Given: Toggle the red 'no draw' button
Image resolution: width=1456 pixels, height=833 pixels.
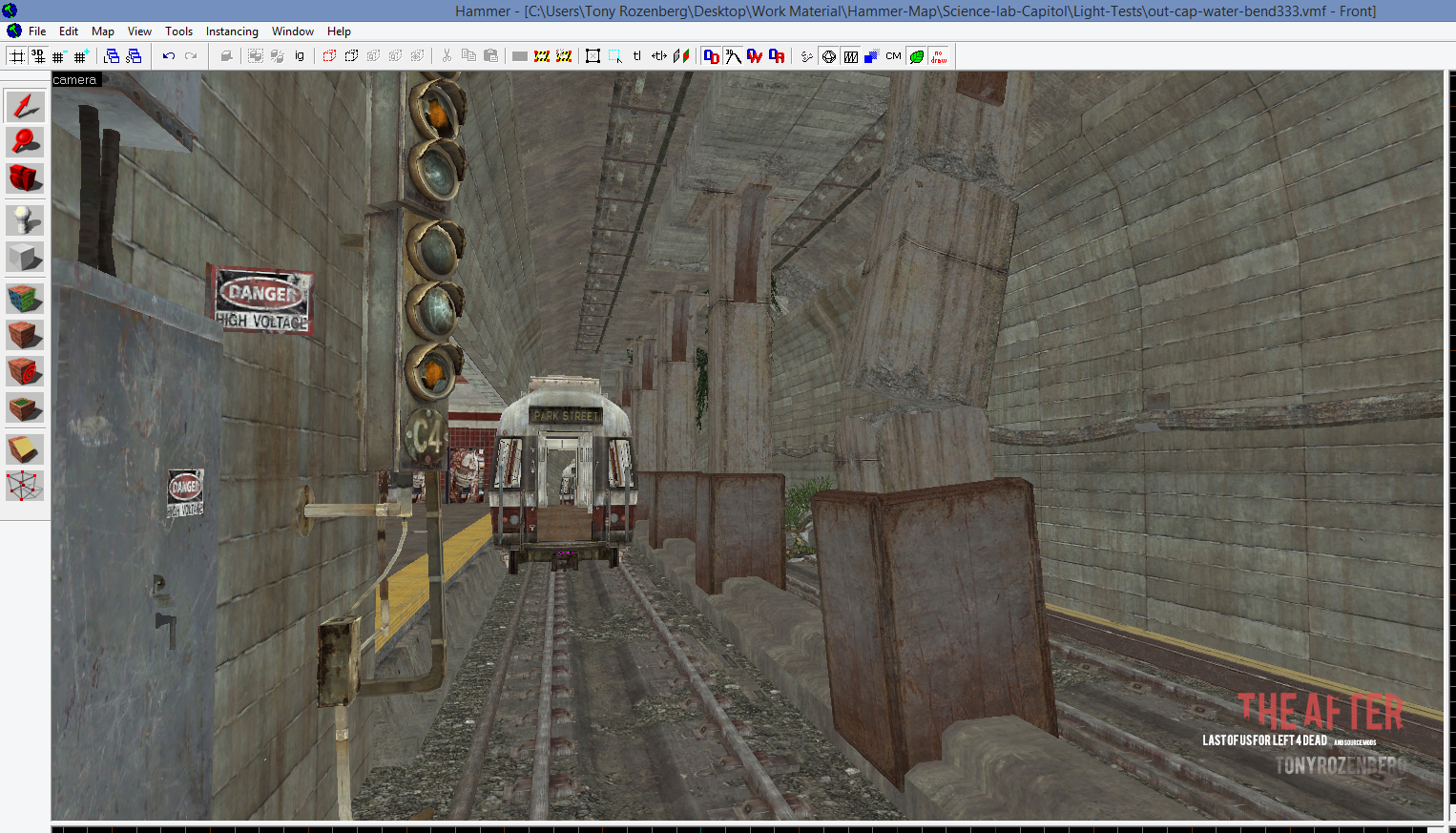Looking at the screenshot, I should [x=939, y=56].
